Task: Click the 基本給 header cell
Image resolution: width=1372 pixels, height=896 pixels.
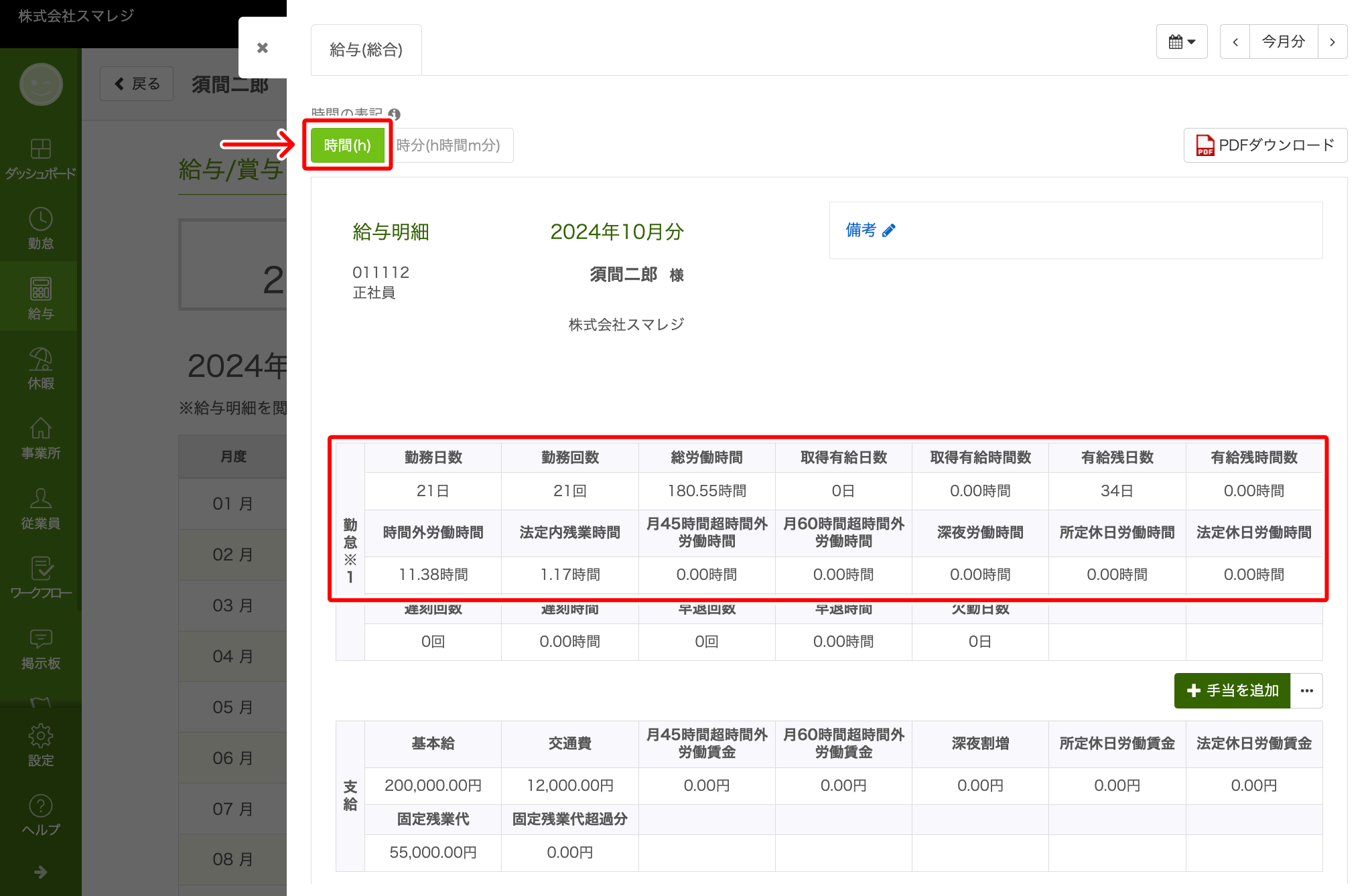Action: [x=433, y=743]
